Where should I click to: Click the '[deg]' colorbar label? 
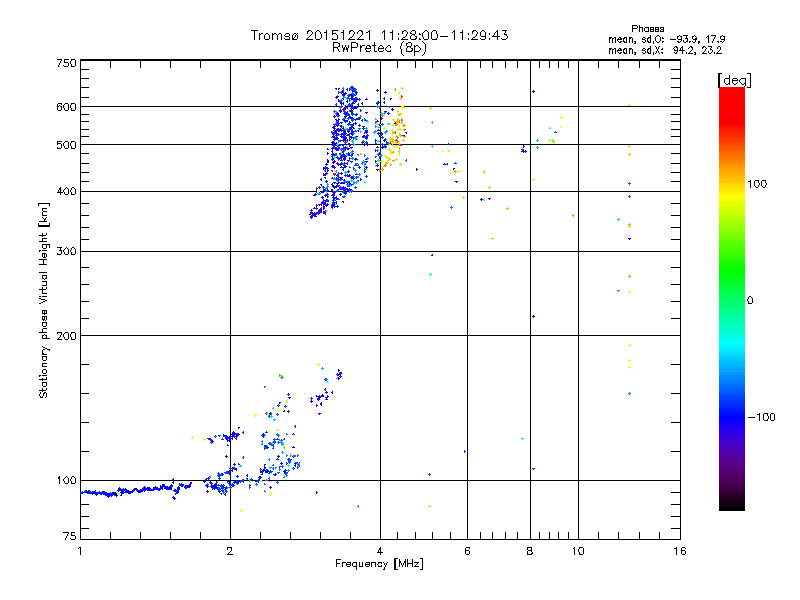pyautogui.click(x=734, y=80)
